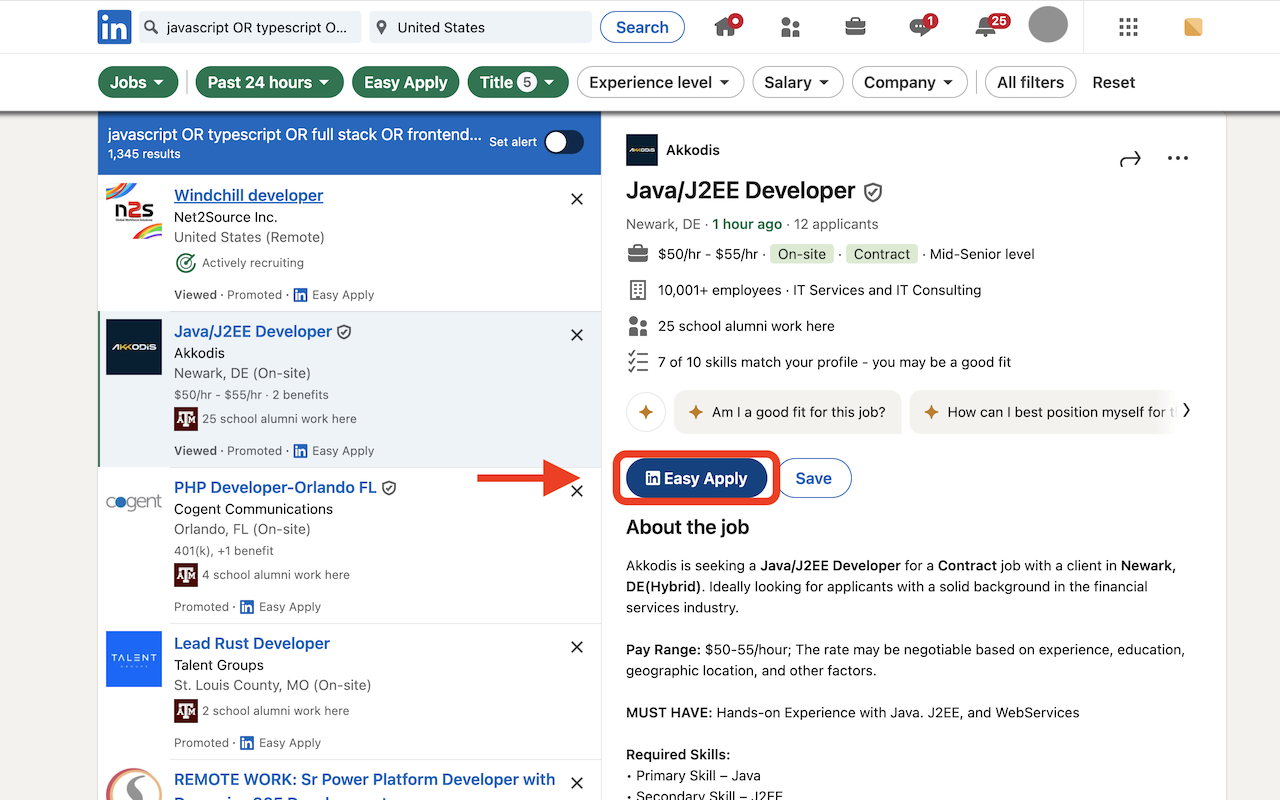Expand the Experience level filter
The height and width of the screenshot is (800, 1280).
pyautogui.click(x=660, y=82)
